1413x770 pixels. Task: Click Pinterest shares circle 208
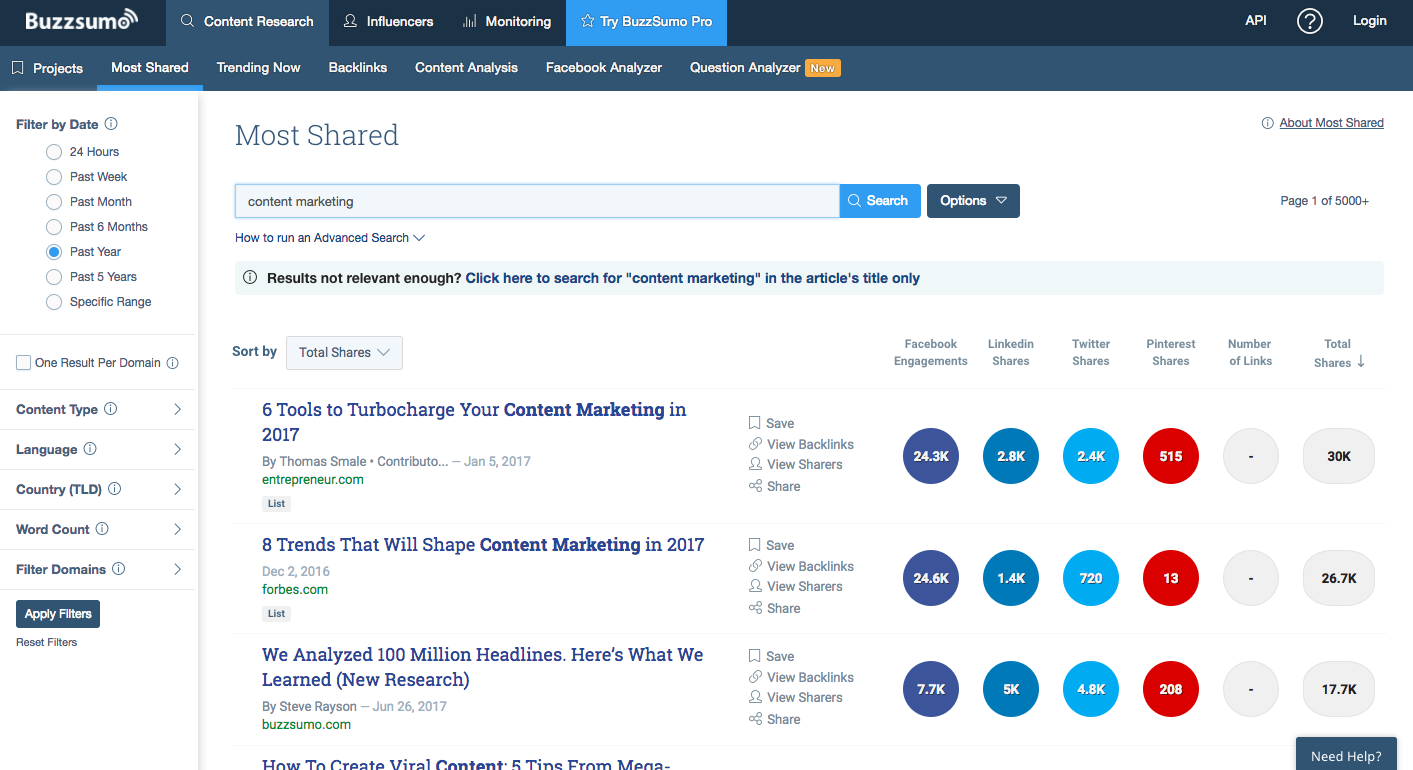coord(1171,689)
